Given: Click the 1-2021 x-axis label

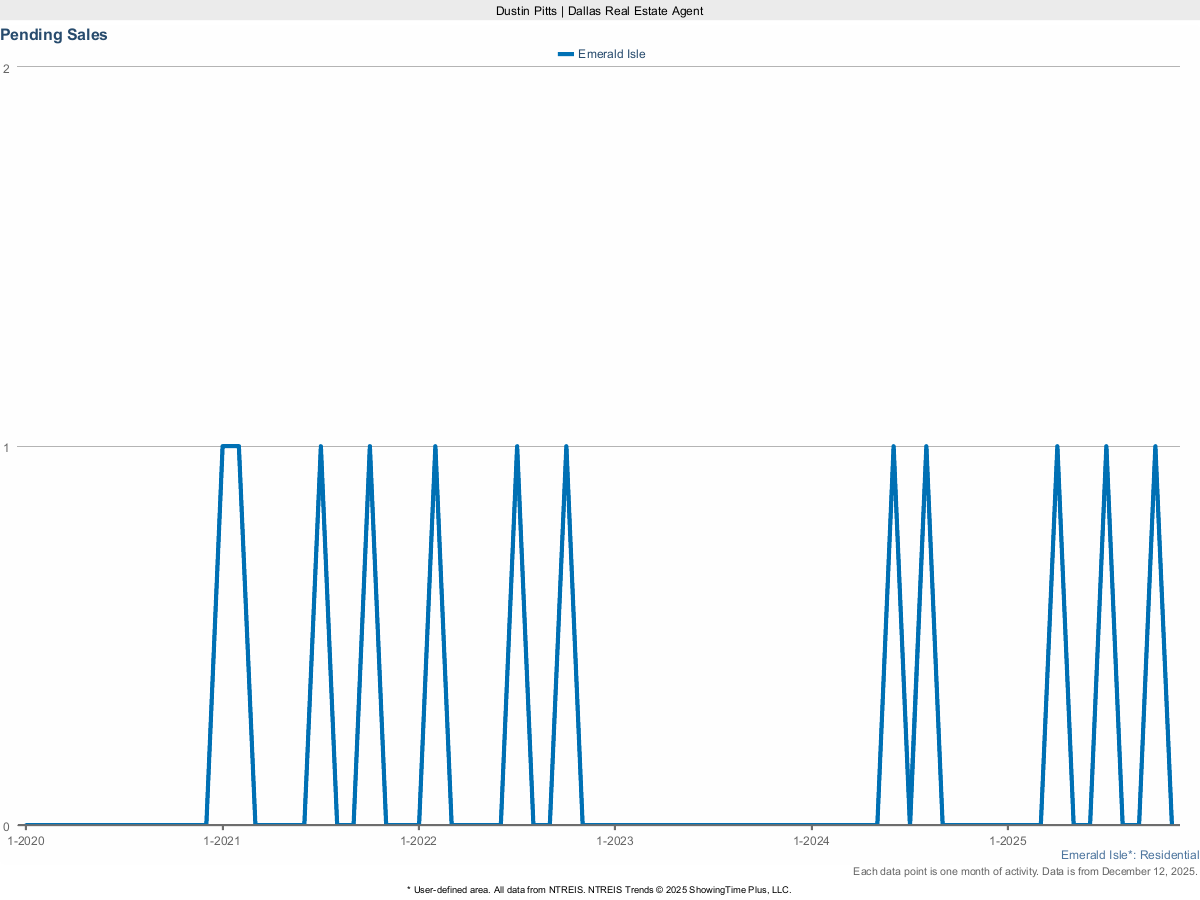Looking at the screenshot, I should (222, 841).
